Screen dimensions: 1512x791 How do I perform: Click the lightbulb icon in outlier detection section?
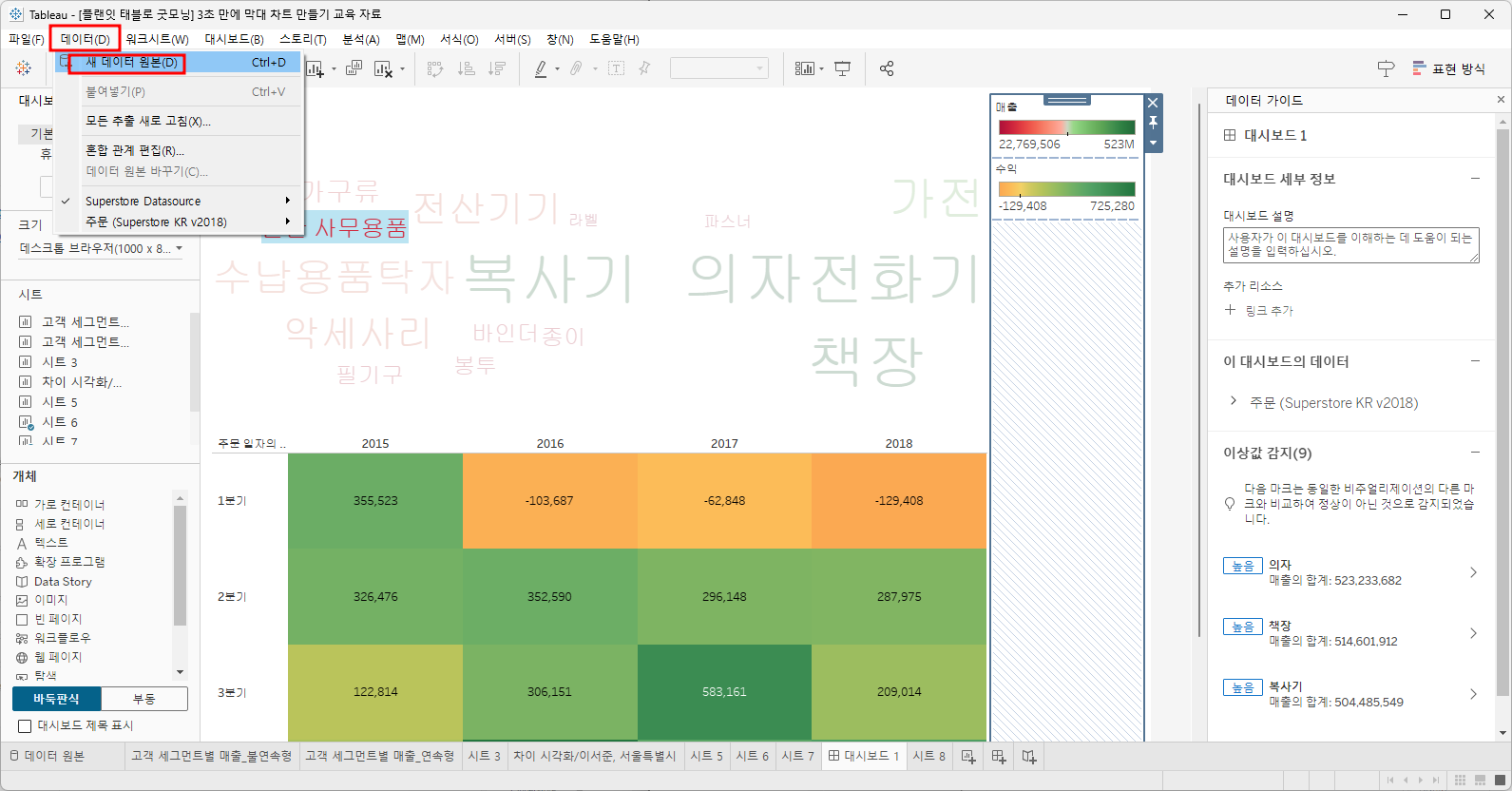pyautogui.click(x=1230, y=504)
